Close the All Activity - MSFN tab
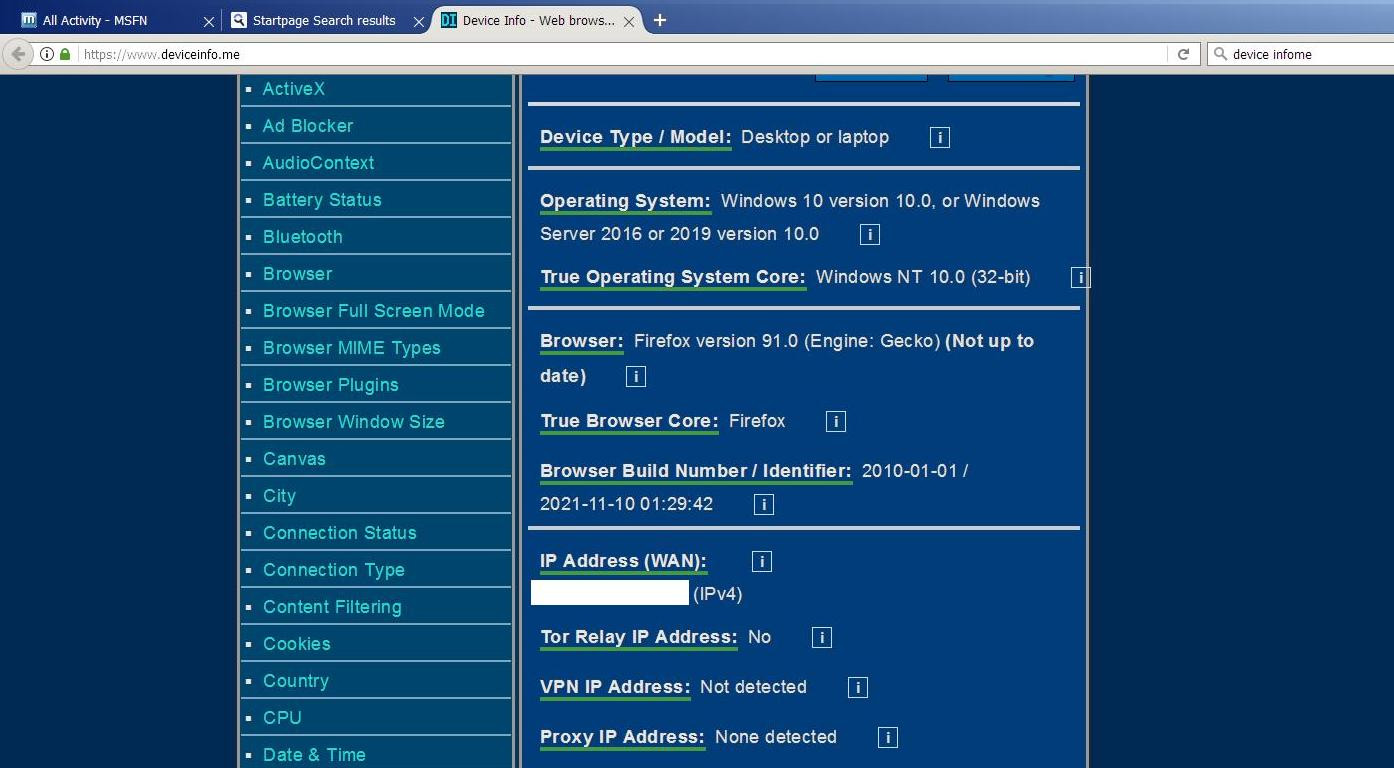The width and height of the screenshot is (1394, 768). pyautogui.click(x=209, y=21)
